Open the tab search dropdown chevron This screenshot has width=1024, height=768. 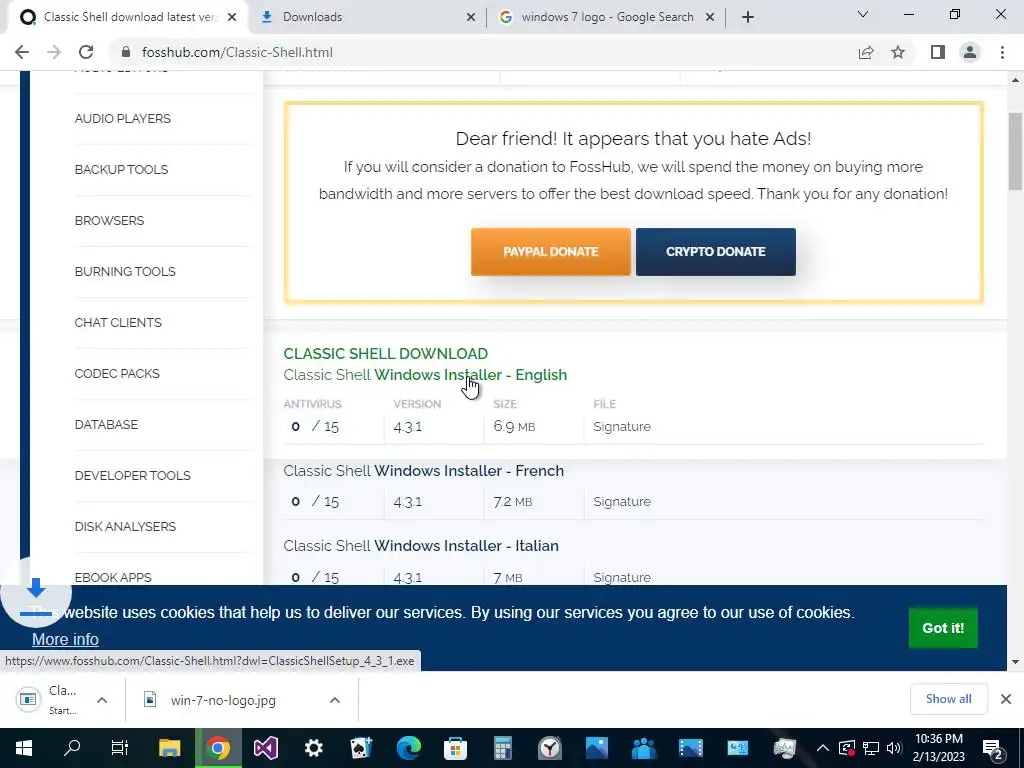(863, 14)
